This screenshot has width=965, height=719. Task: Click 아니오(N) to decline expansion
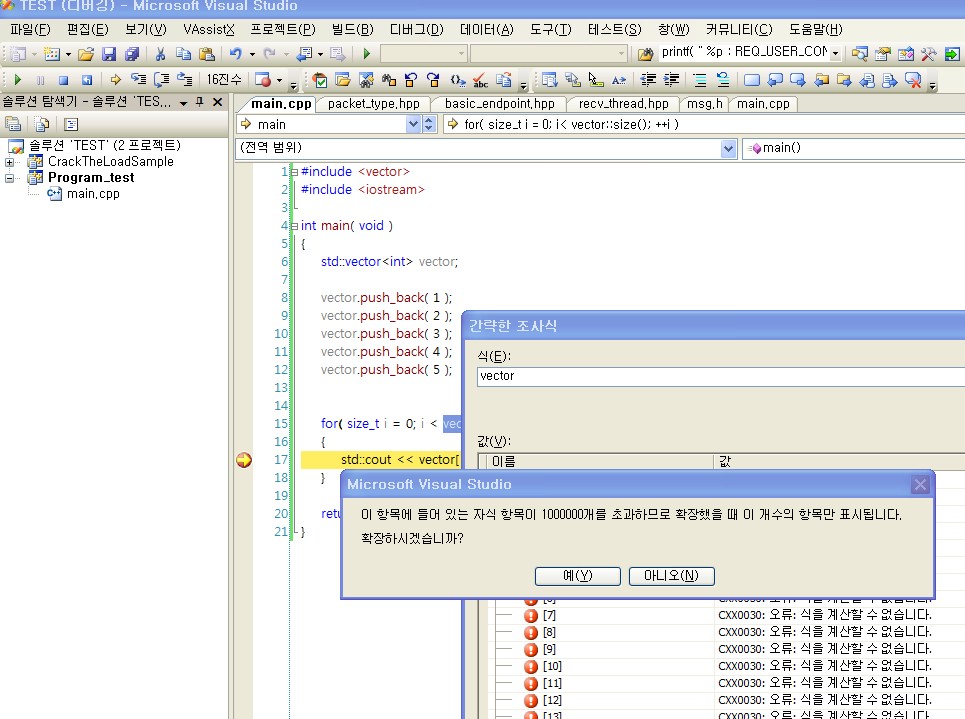(671, 576)
